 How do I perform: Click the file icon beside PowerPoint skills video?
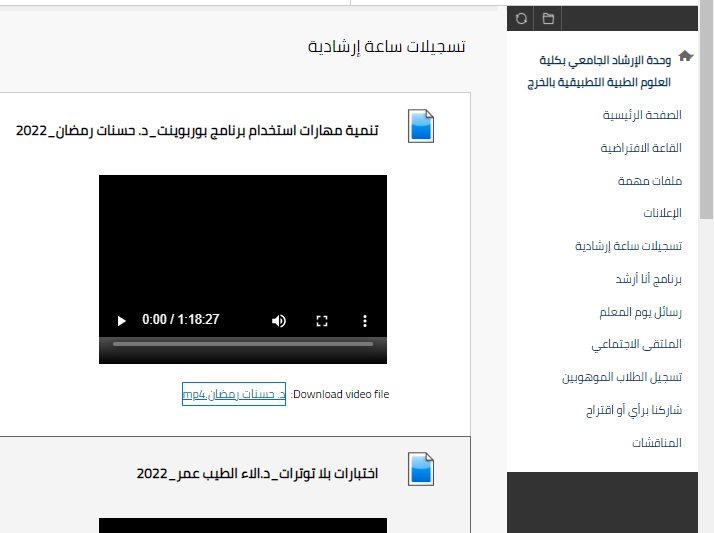click(421, 126)
